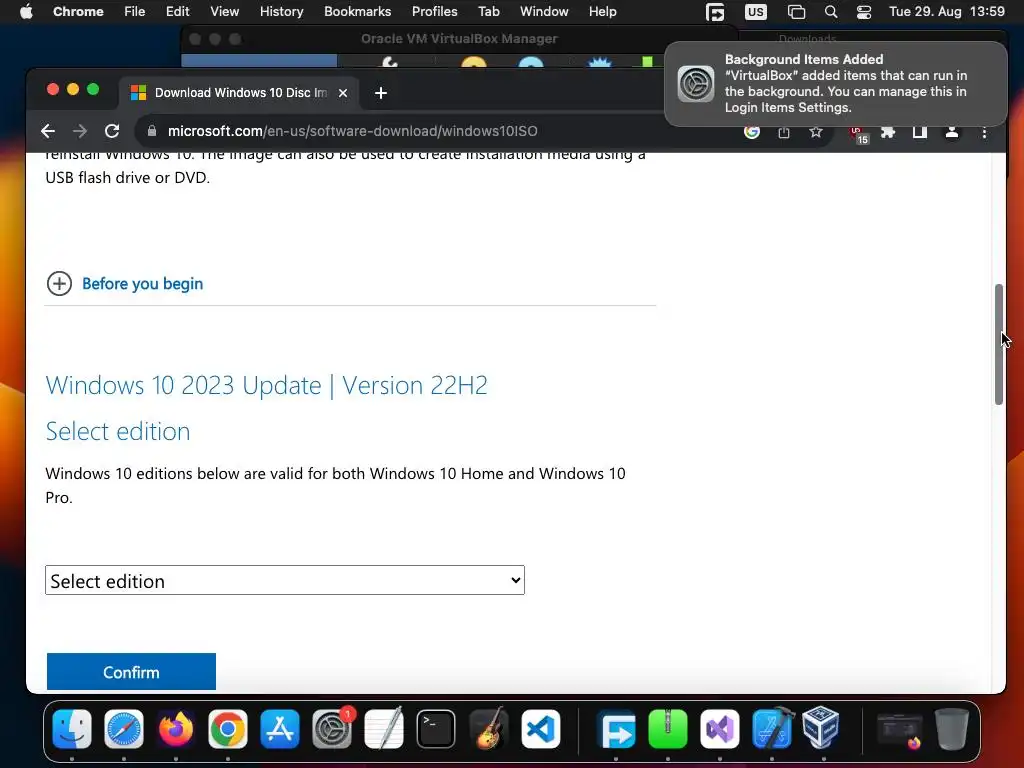1024x768 pixels.
Task: Click the Windows 10 2023 Update heading
Action: tap(266, 385)
